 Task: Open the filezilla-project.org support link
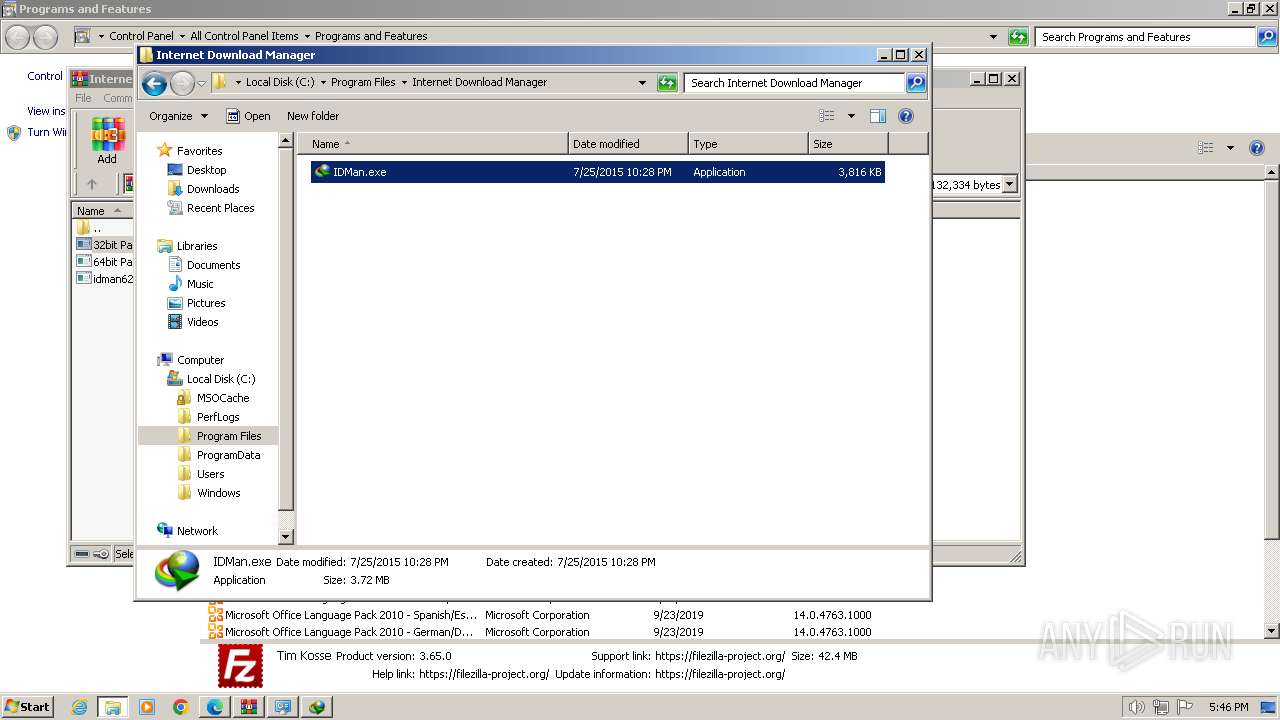(x=720, y=656)
